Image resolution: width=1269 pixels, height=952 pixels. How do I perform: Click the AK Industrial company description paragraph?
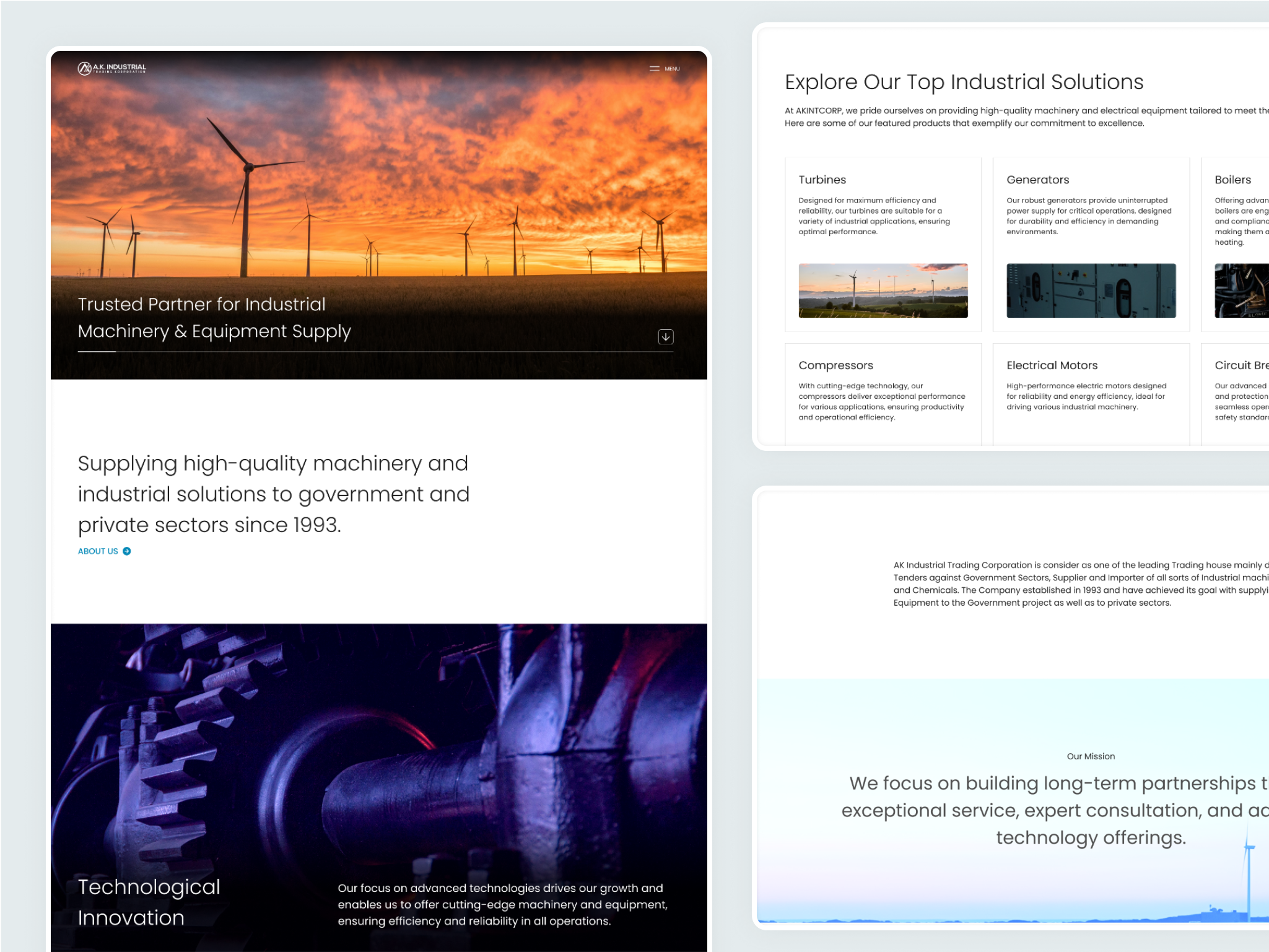1078,583
